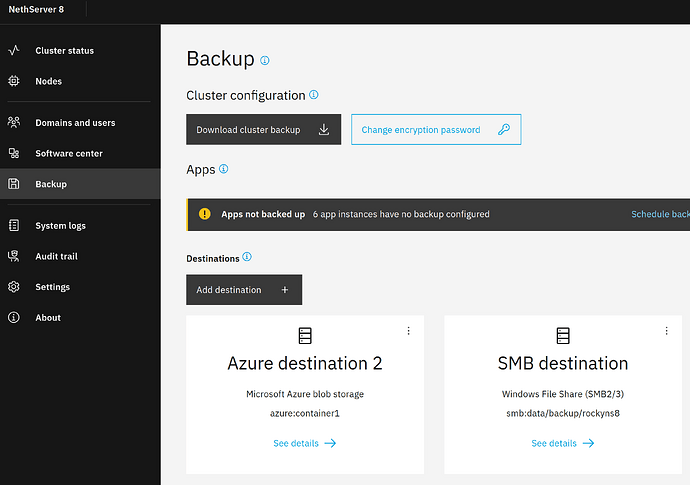Click the Domains and users people icon
690x485 pixels.
pos(14,122)
